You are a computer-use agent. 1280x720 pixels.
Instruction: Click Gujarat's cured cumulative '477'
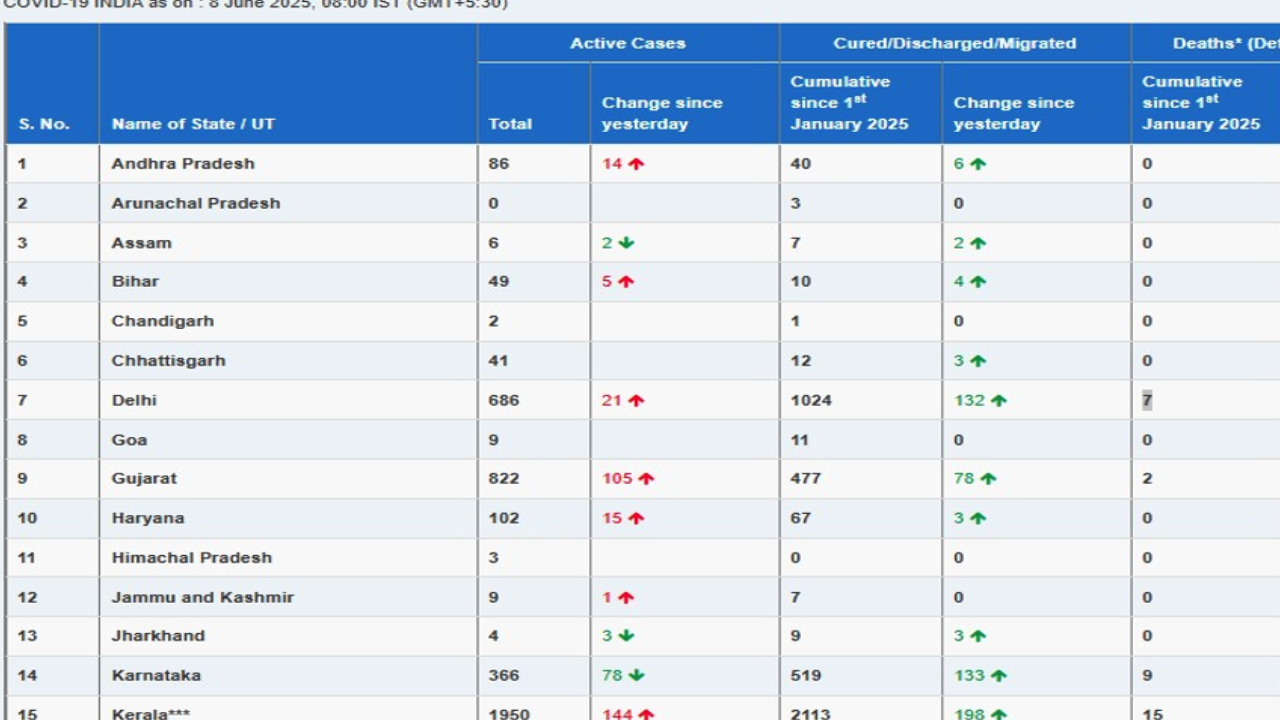click(x=806, y=479)
